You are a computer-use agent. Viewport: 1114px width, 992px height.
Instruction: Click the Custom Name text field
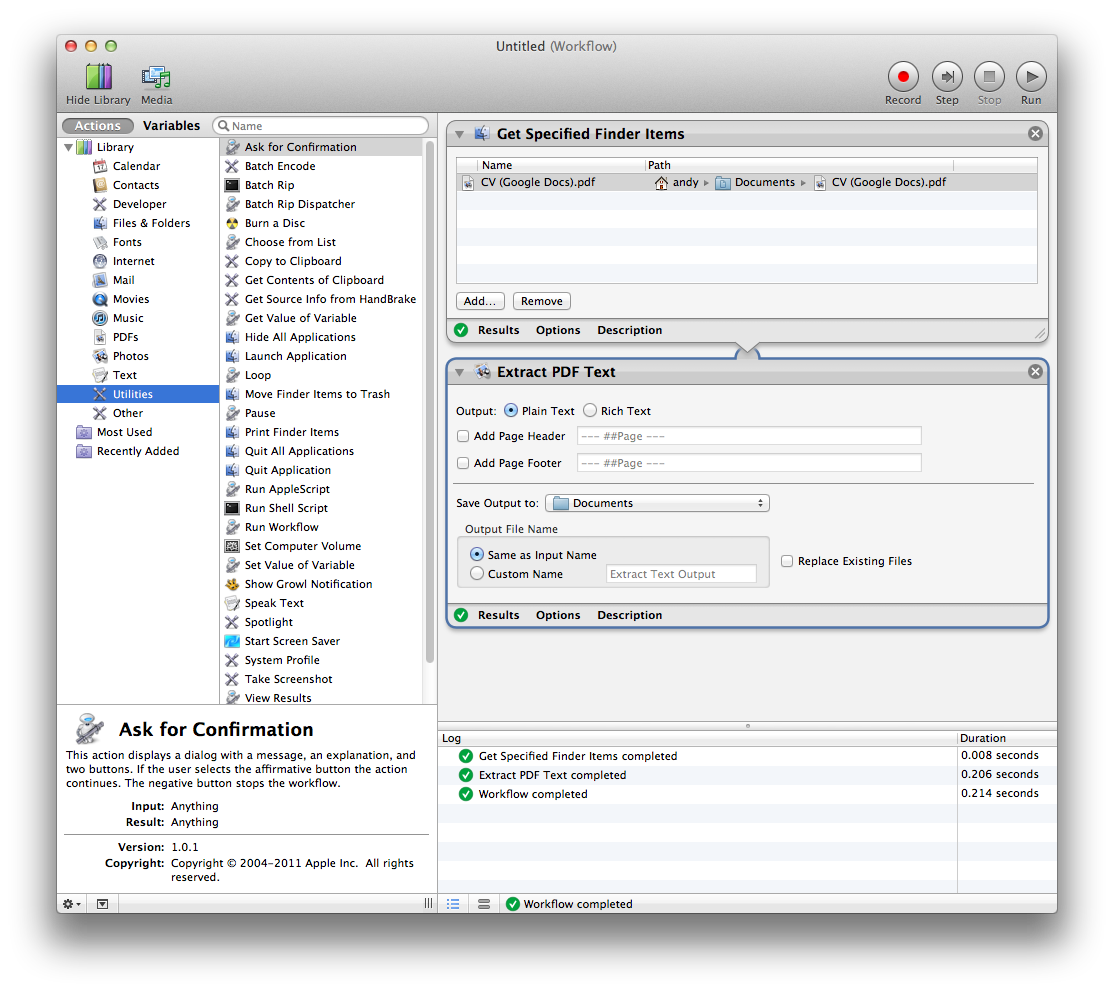(681, 574)
